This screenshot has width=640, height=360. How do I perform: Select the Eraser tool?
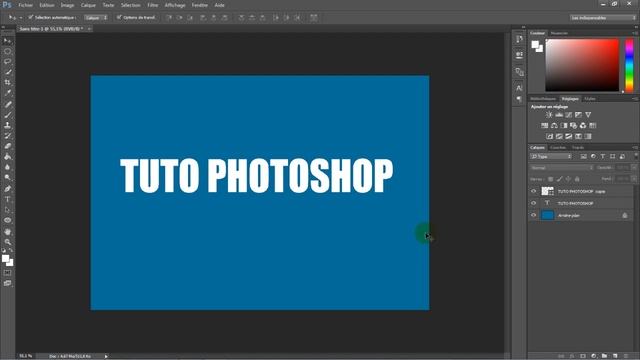click(7, 146)
